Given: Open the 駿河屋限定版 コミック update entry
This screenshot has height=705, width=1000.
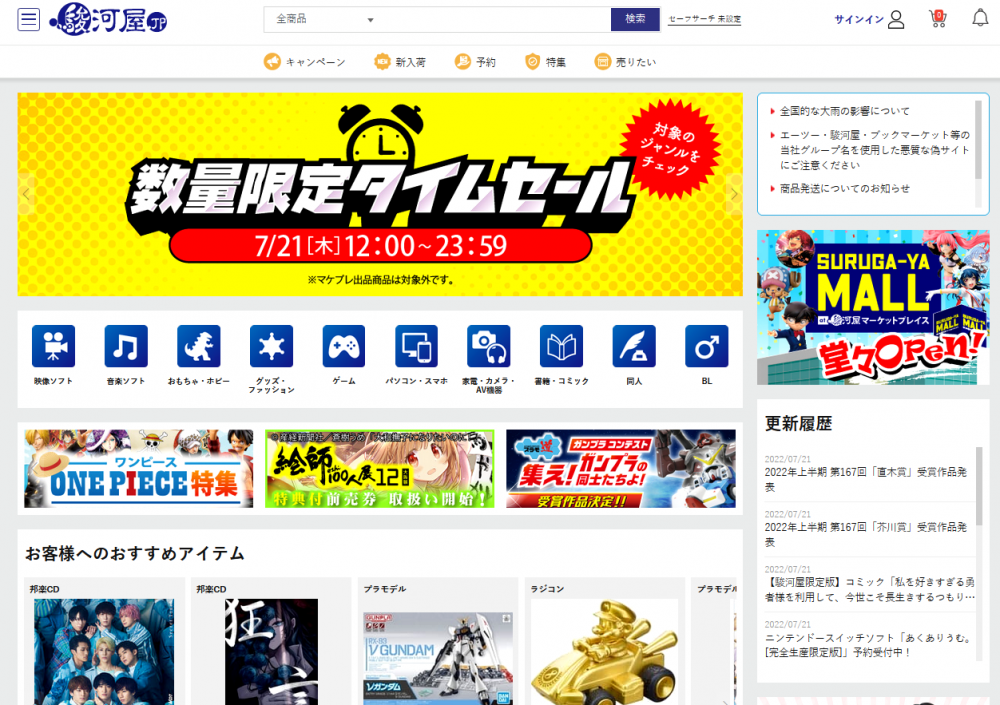Looking at the screenshot, I should 869,590.
